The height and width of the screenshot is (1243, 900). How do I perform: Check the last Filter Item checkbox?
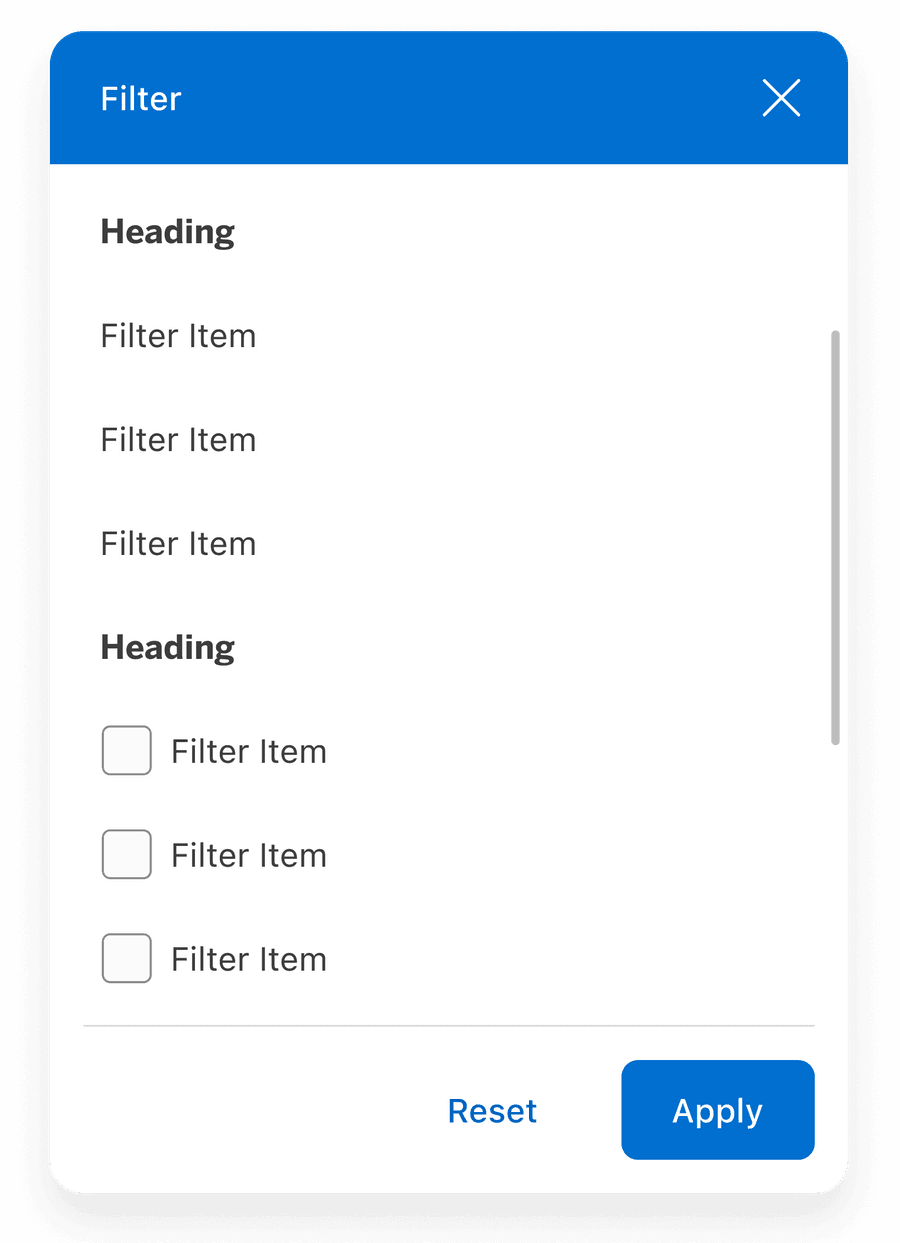pos(126,958)
